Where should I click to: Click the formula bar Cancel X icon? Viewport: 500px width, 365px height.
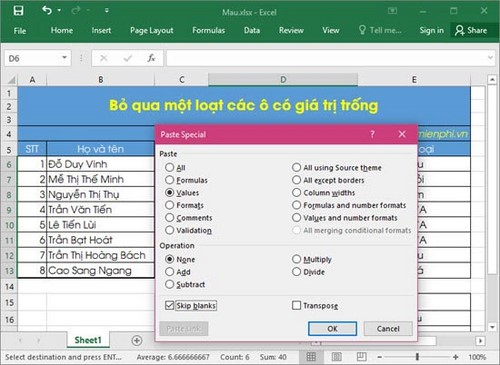click(104, 58)
